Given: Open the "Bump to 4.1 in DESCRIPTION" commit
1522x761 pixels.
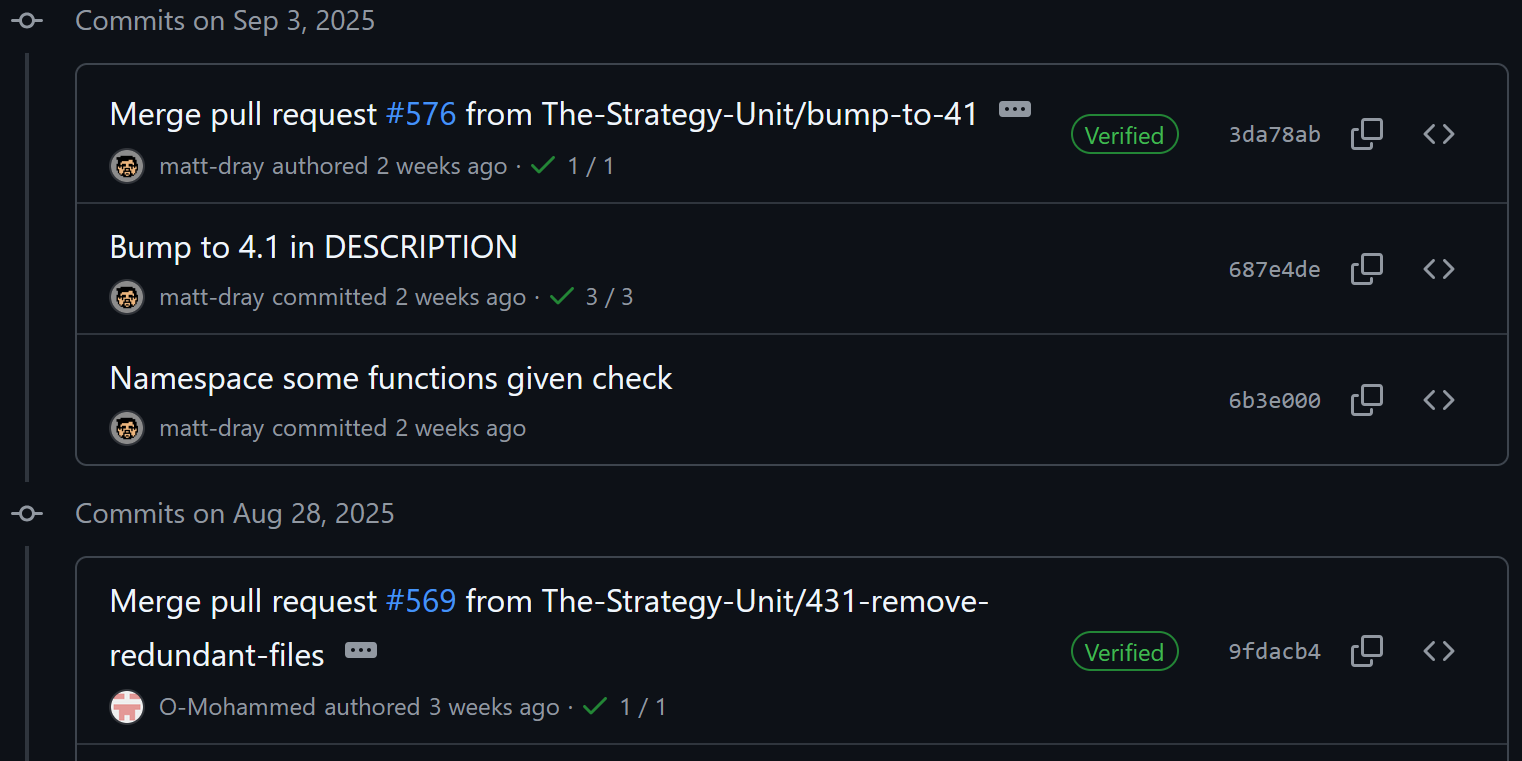Looking at the screenshot, I should pos(313,247).
